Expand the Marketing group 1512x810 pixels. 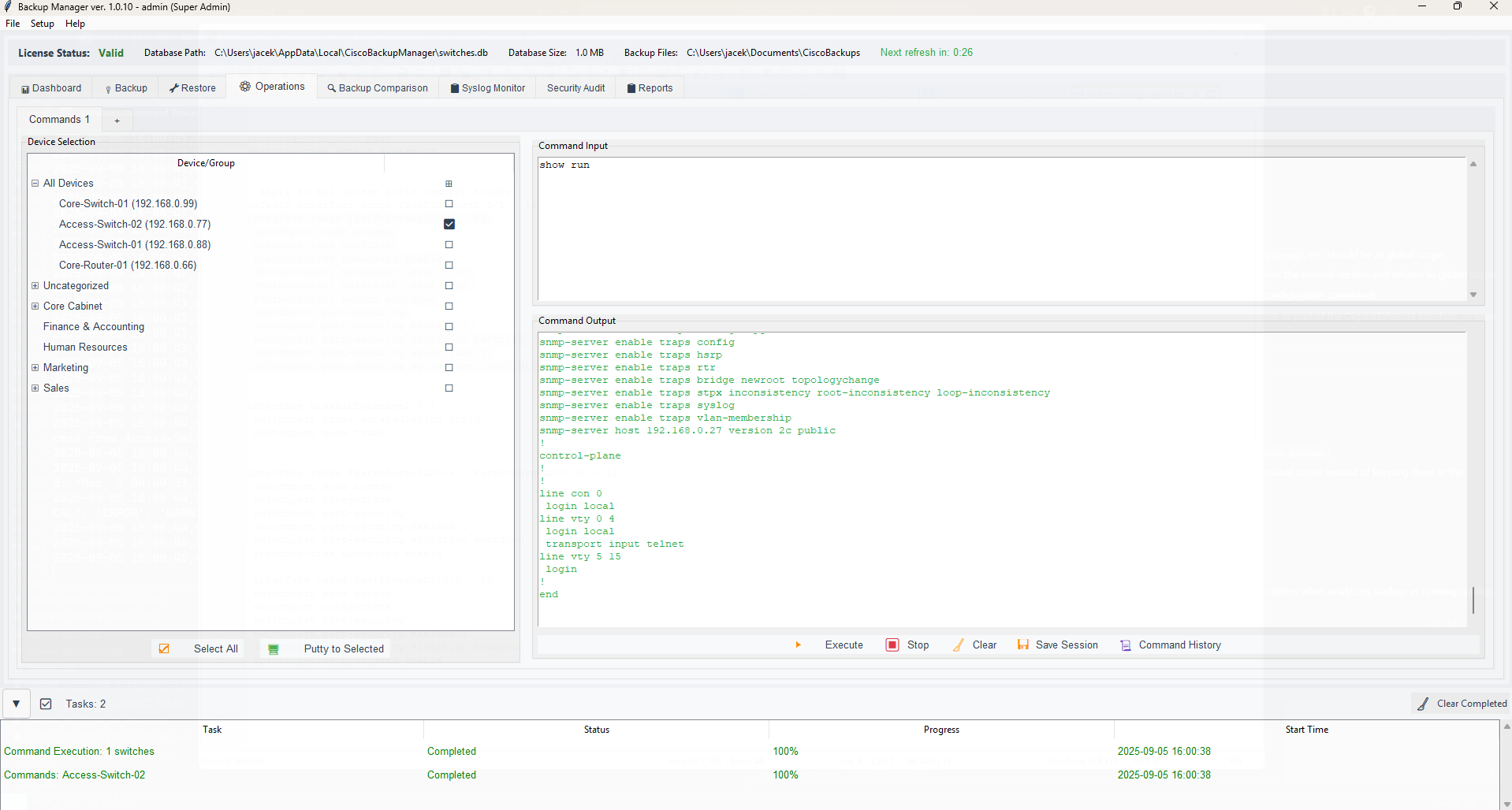35,367
